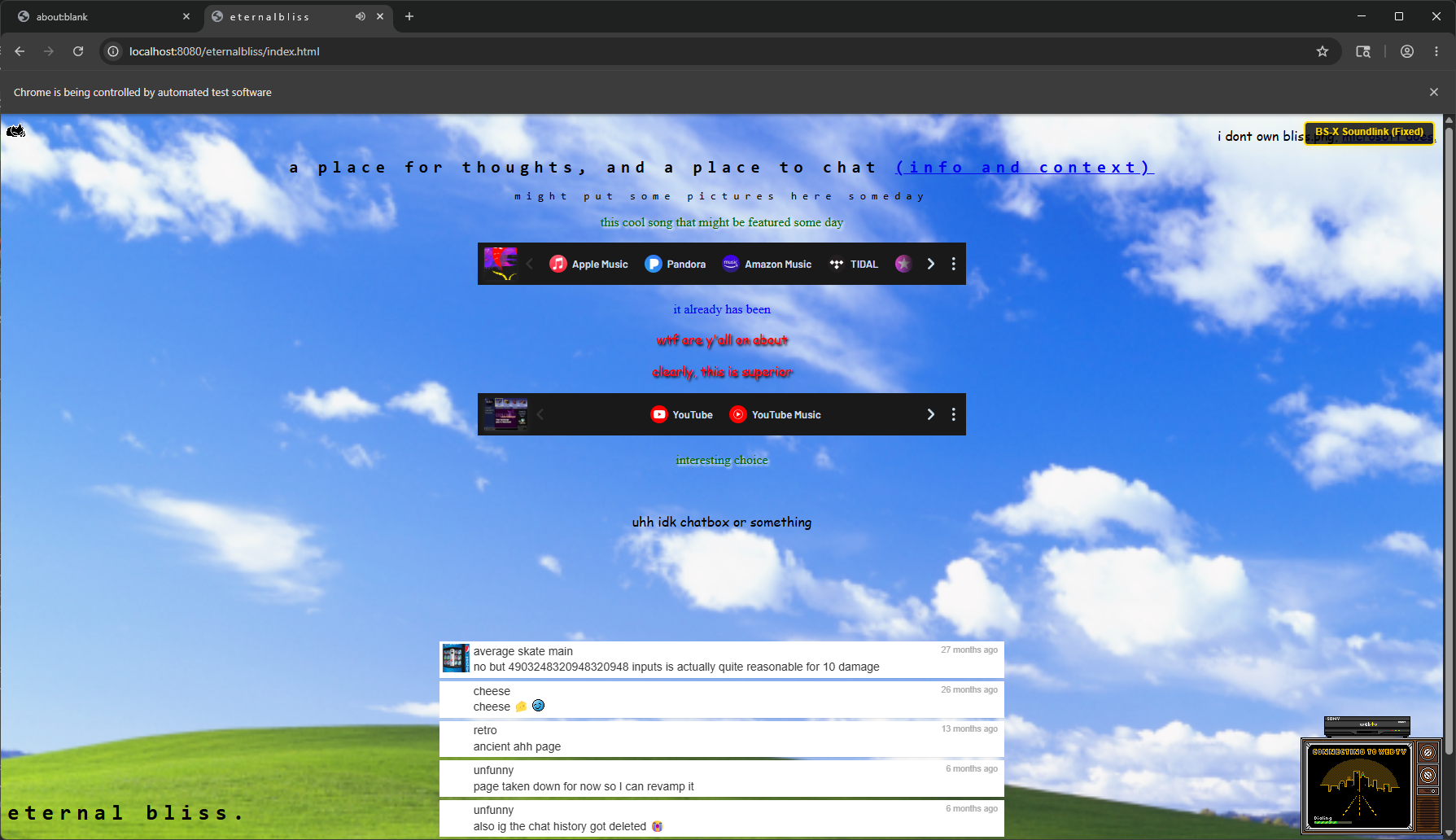This screenshot has width=1456, height=840.
Task: Click the 'this cool song' caption text
Action: (722, 222)
